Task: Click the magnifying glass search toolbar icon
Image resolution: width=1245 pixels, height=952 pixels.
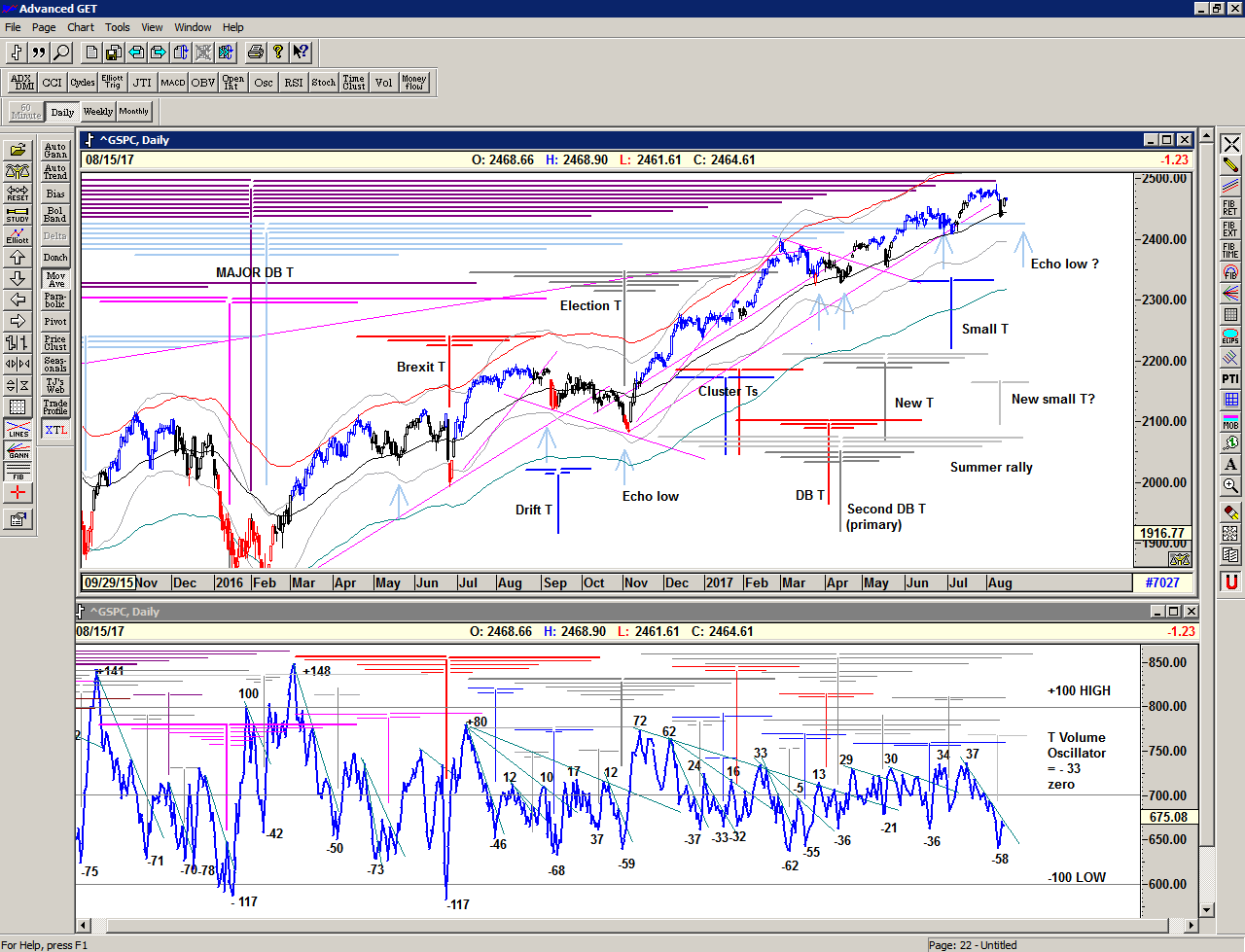Action: pyautogui.click(x=61, y=53)
